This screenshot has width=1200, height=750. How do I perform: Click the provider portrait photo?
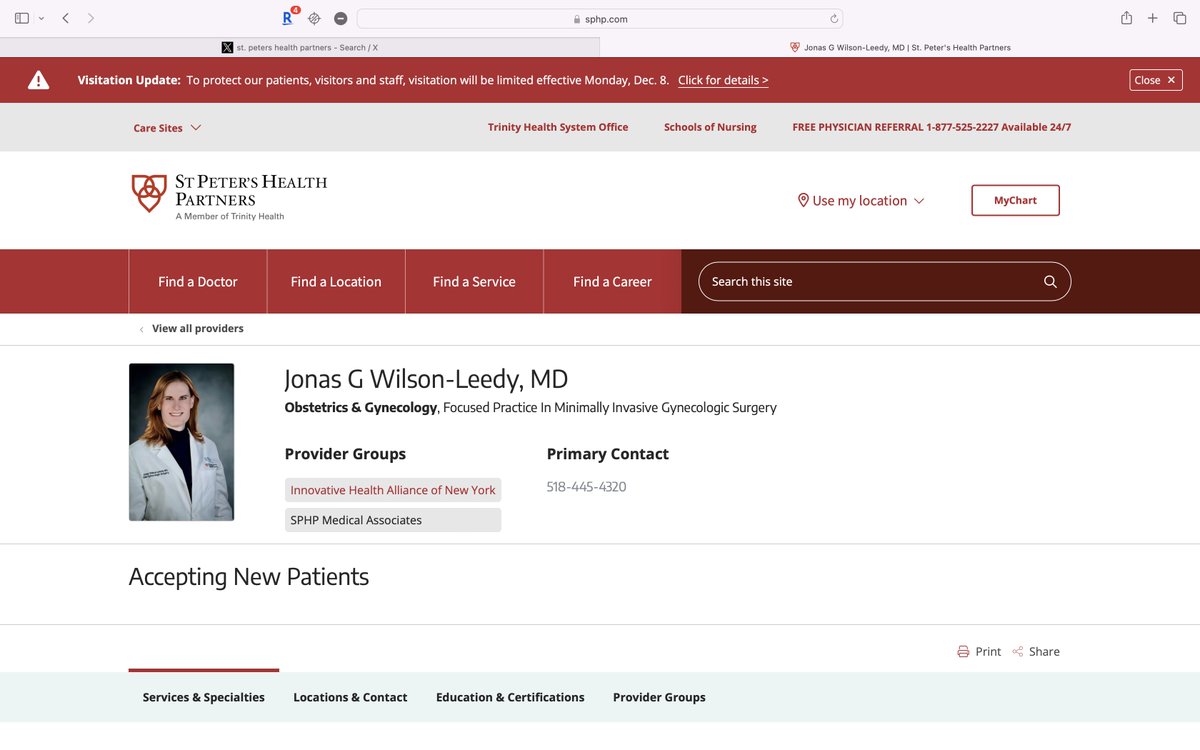[181, 442]
